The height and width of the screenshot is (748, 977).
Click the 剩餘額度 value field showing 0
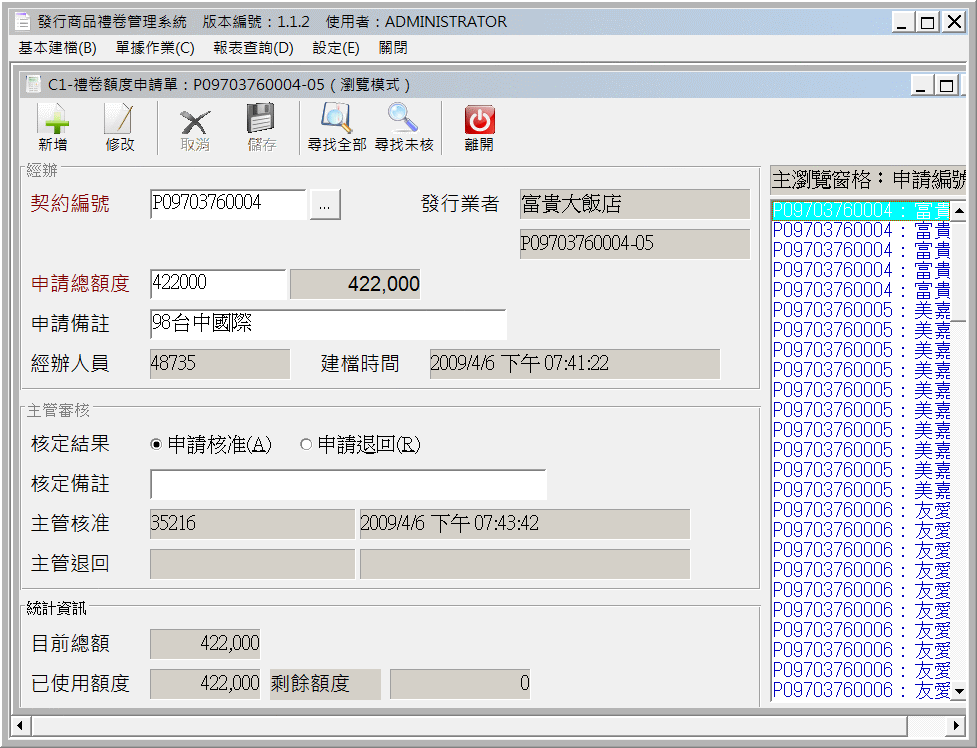click(x=460, y=684)
